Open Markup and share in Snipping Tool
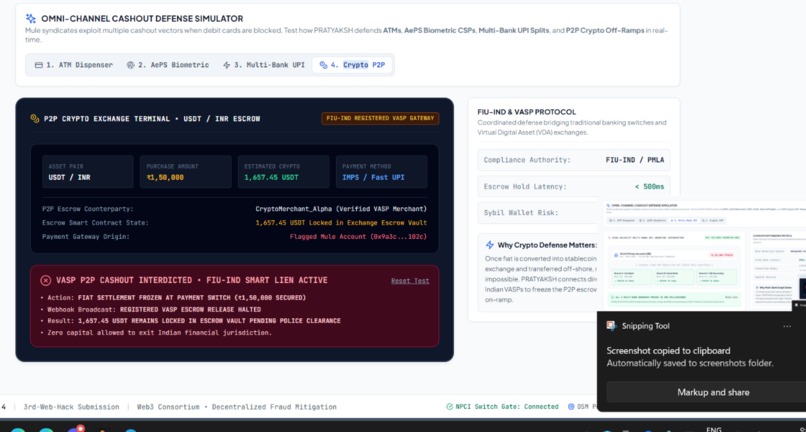This screenshot has width=806, height=432. 713,392
